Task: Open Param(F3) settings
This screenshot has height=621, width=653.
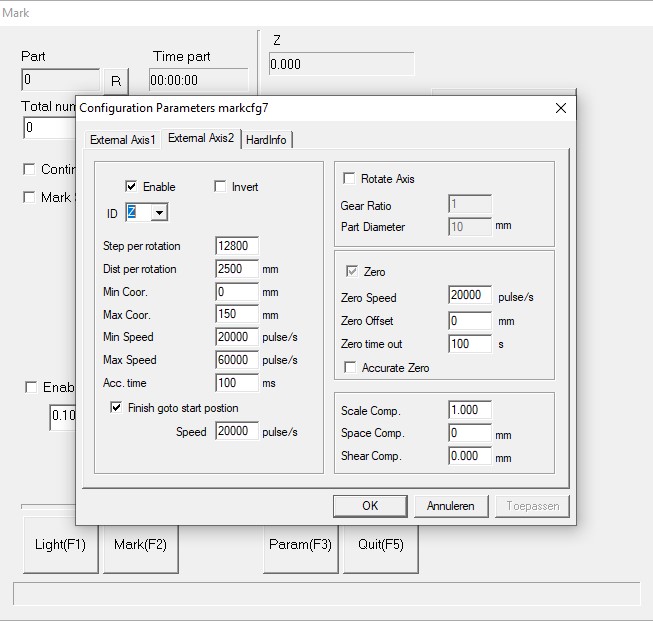Action: point(300,545)
